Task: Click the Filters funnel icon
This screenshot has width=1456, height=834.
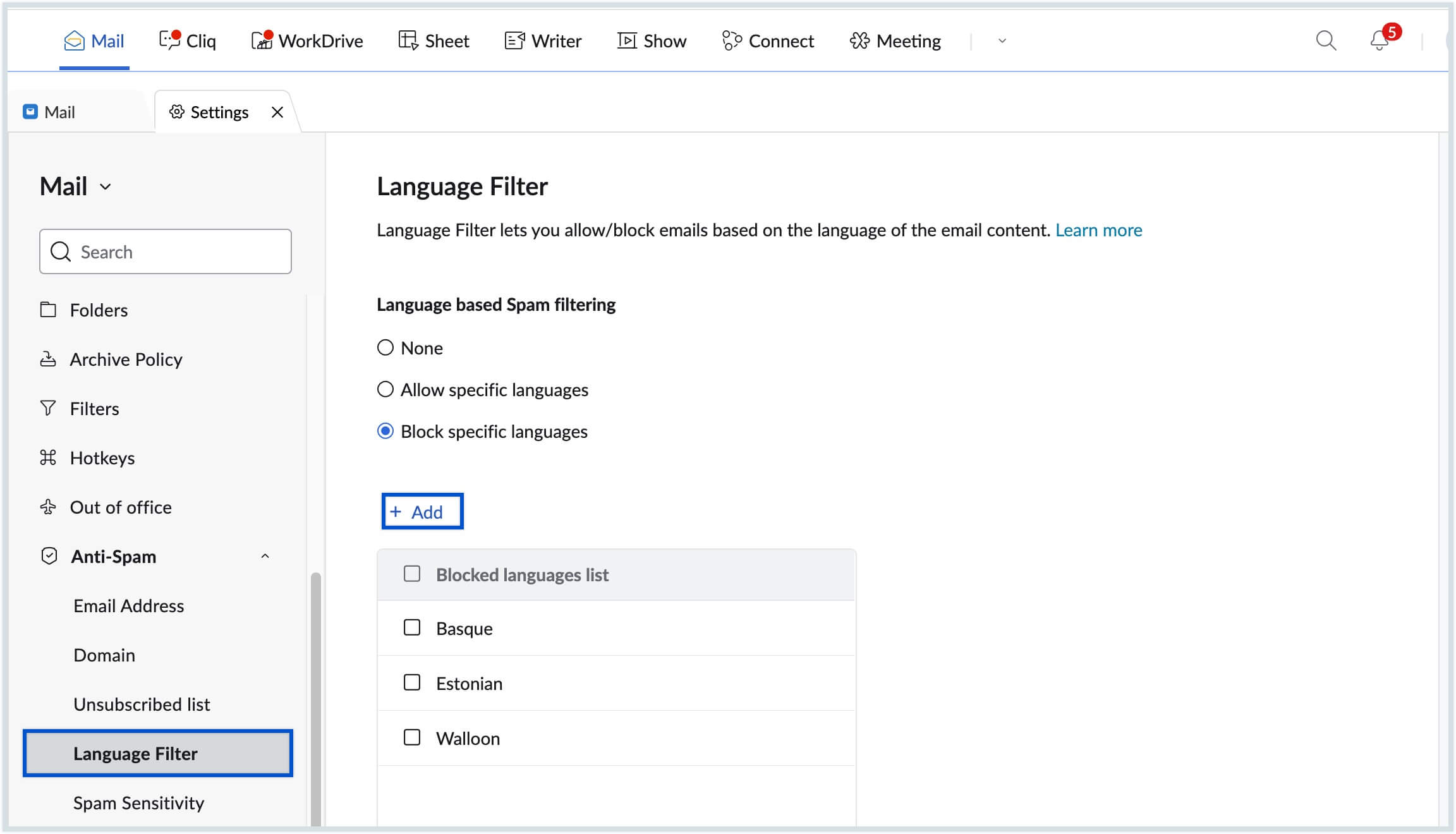Action: pos(48,408)
